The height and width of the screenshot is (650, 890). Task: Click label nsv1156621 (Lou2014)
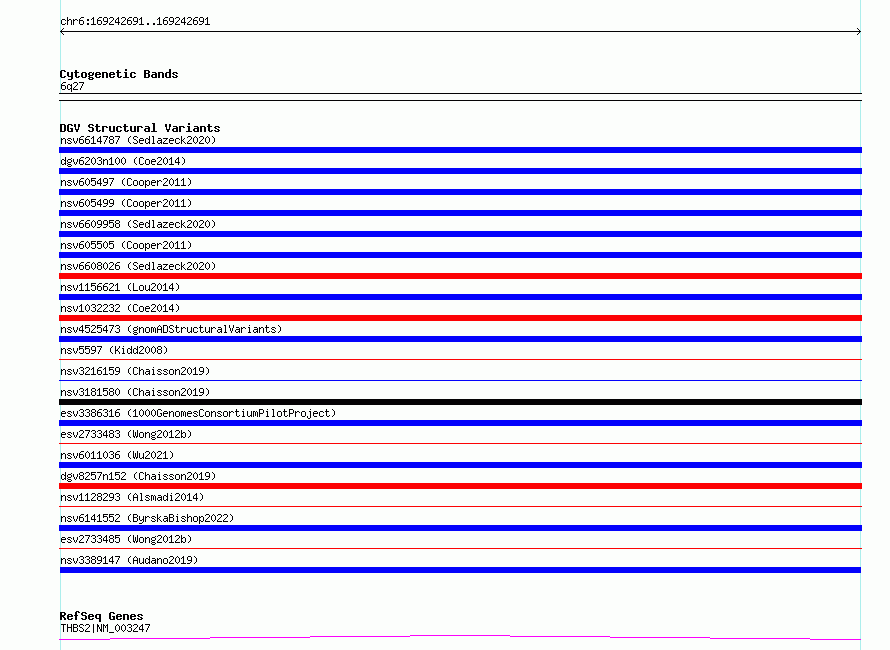(x=120, y=287)
